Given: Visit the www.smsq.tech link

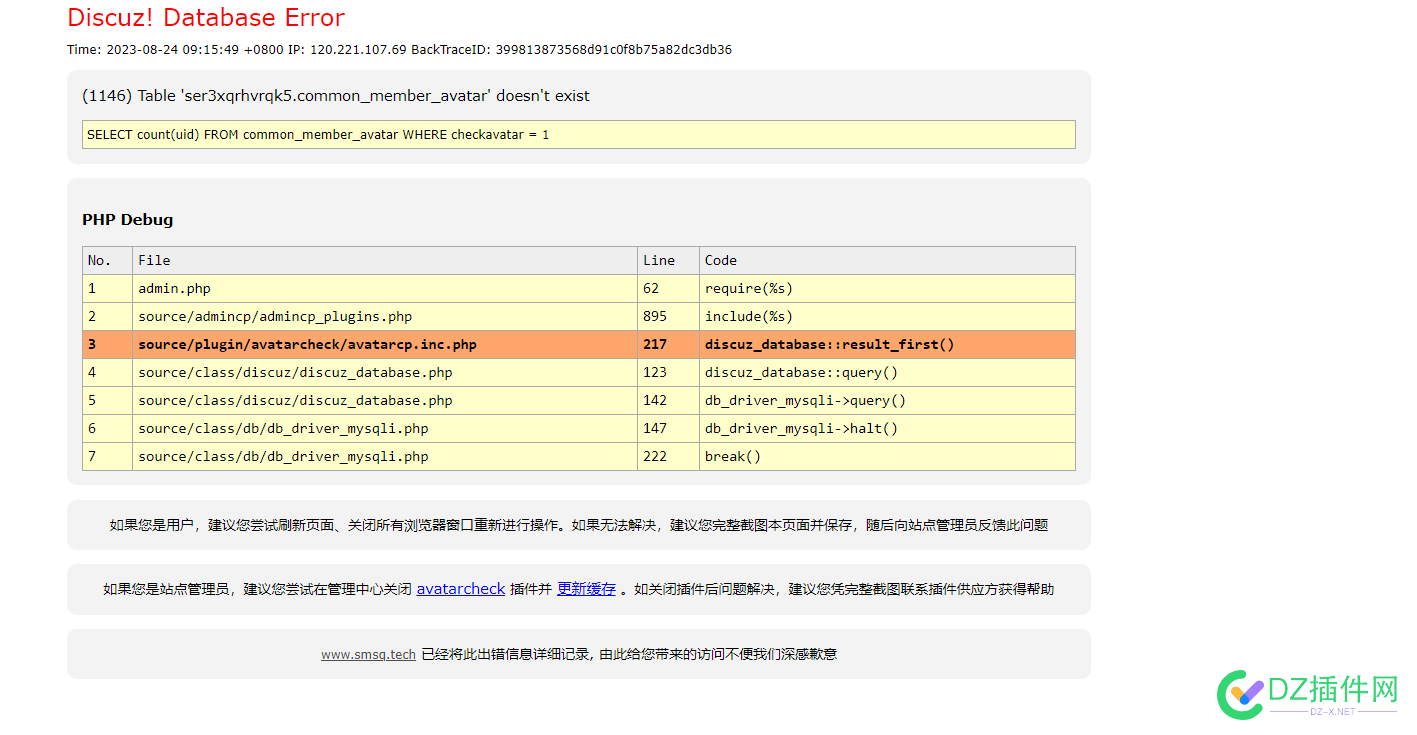Looking at the screenshot, I should coord(368,654).
